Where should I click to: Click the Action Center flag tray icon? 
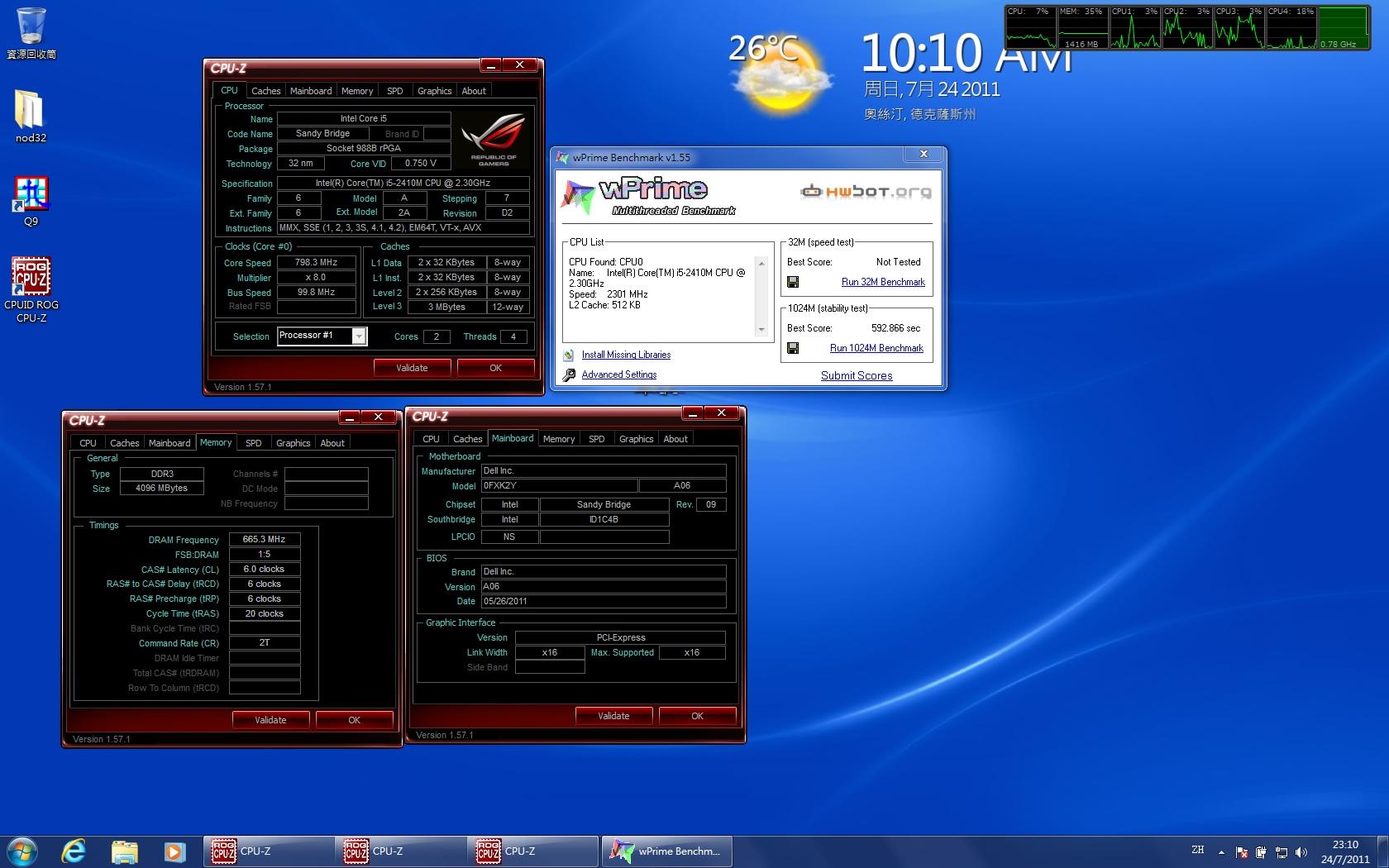tap(1242, 852)
